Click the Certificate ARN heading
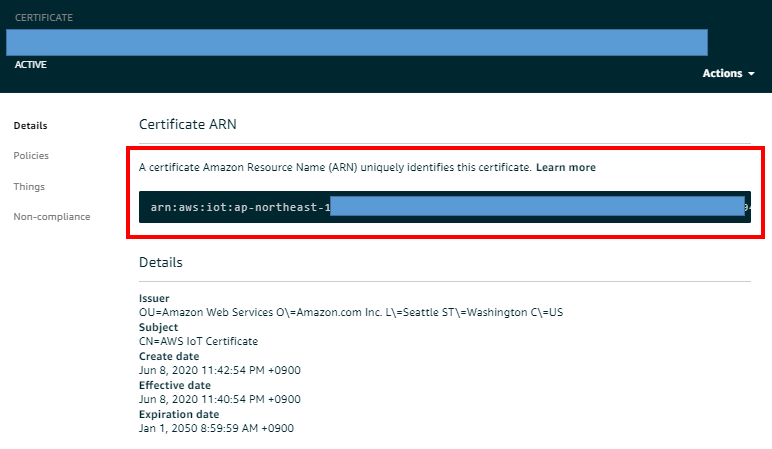The image size is (772, 449). click(188, 124)
